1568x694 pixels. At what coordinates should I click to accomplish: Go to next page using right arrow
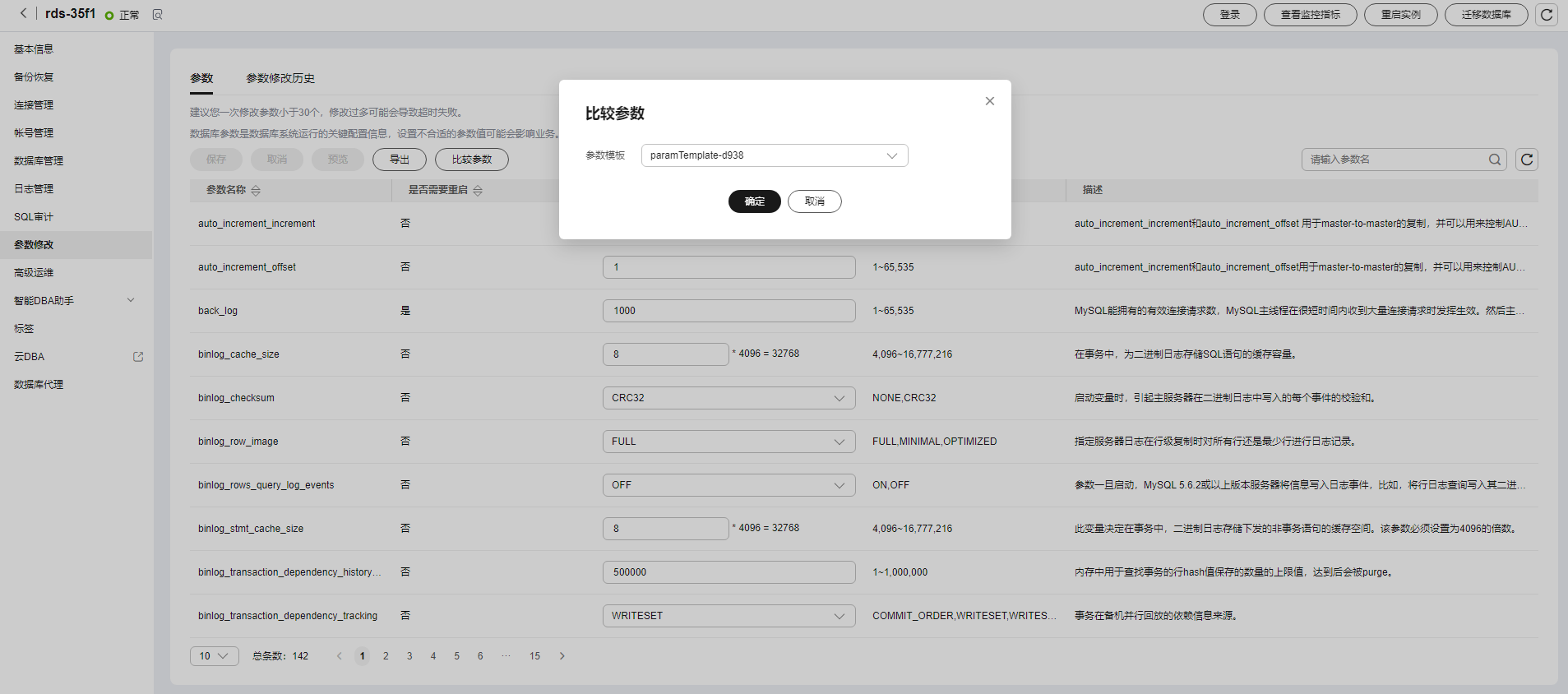tap(562, 656)
